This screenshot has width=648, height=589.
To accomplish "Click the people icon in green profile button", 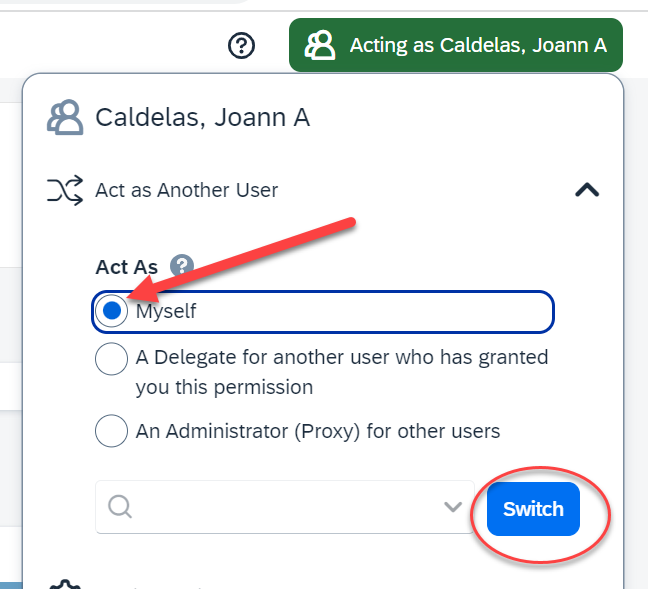I will [x=320, y=45].
